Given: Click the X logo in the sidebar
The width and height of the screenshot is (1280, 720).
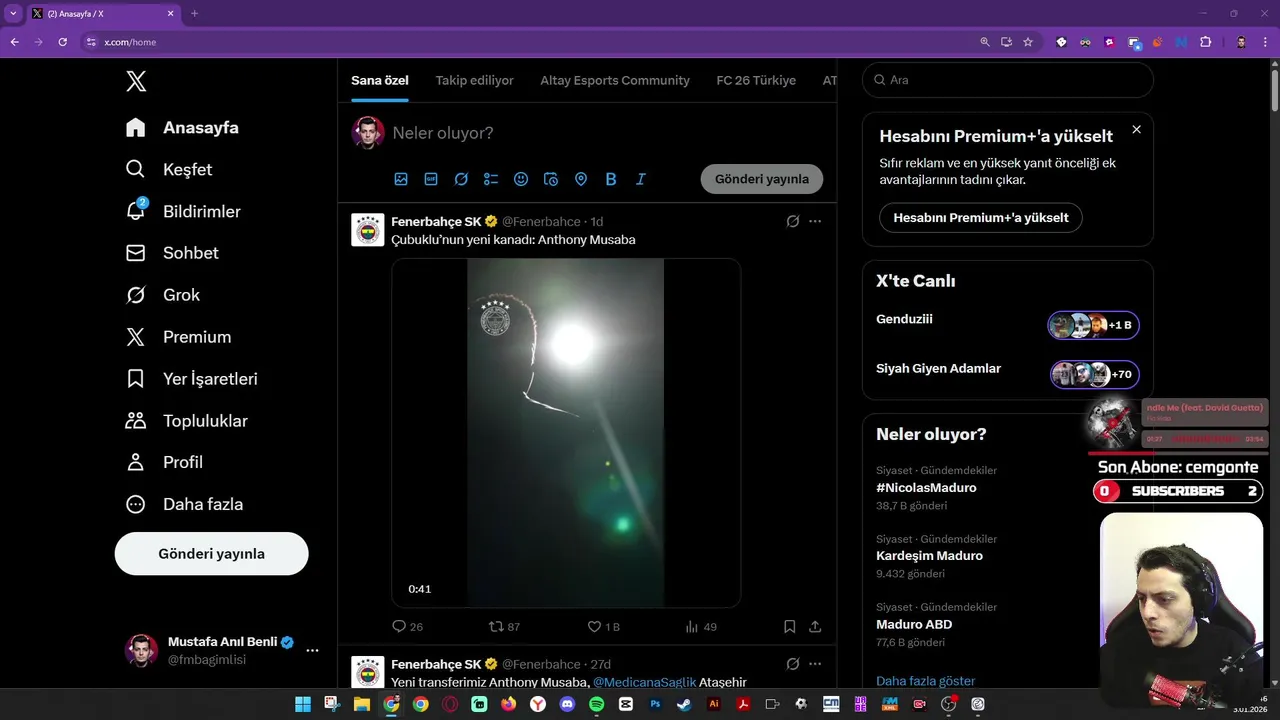Looking at the screenshot, I should pos(136,81).
